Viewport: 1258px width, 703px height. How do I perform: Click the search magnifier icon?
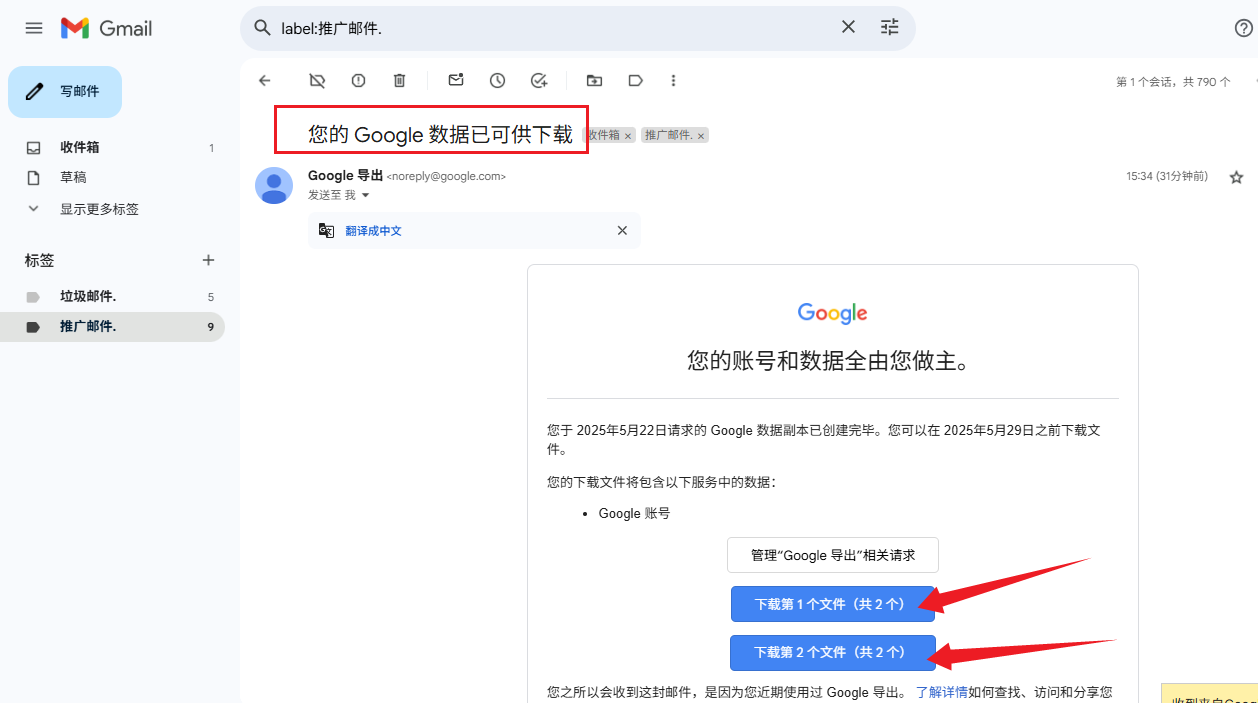click(x=263, y=28)
